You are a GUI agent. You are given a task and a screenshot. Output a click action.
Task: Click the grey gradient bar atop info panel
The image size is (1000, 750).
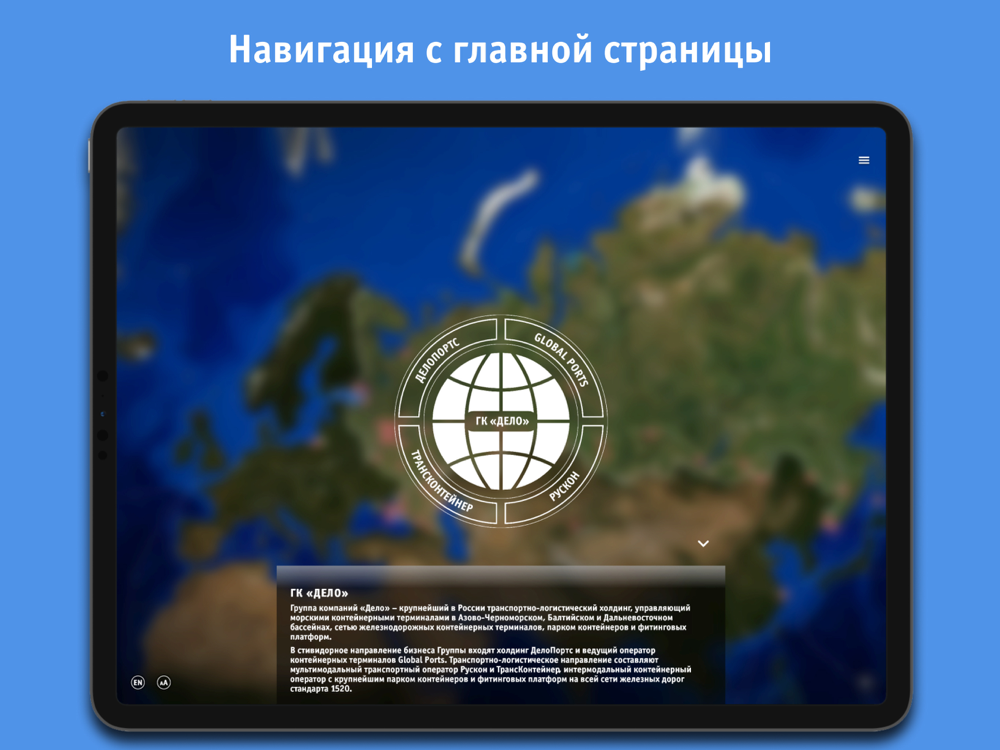(501, 575)
